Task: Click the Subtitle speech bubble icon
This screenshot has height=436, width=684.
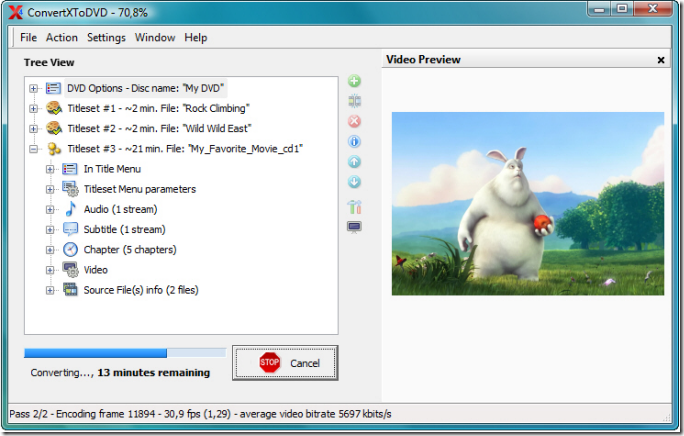Action: tap(70, 229)
